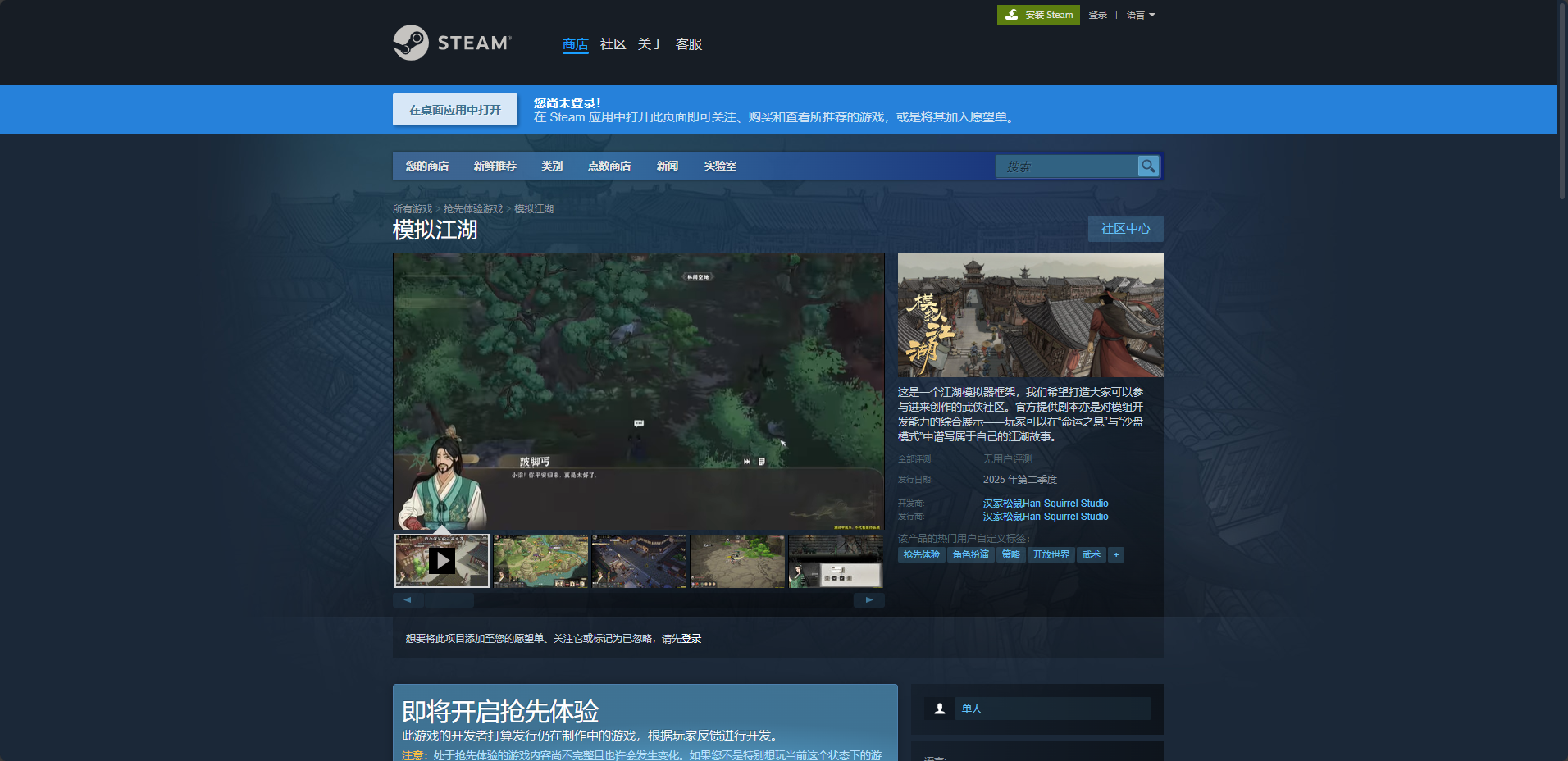Open the 登录 login link
Image resolution: width=1568 pixels, height=761 pixels.
point(1097,15)
